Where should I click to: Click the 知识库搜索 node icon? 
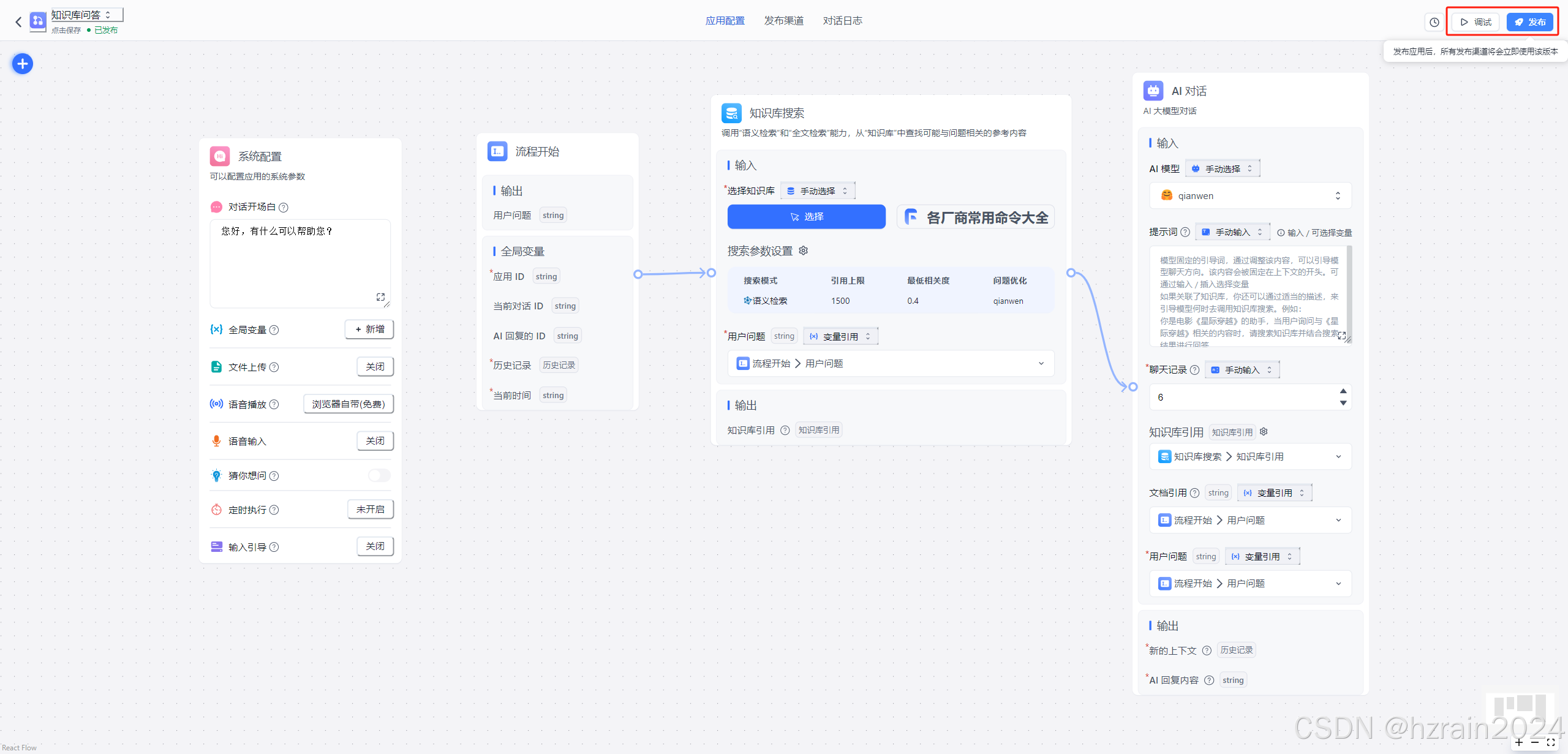(x=731, y=113)
